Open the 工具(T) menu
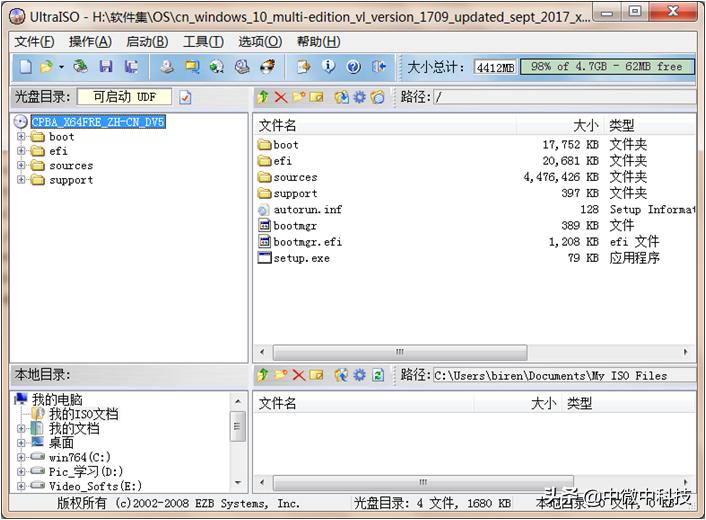The height and width of the screenshot is (520, 706). tap(203, 42)
